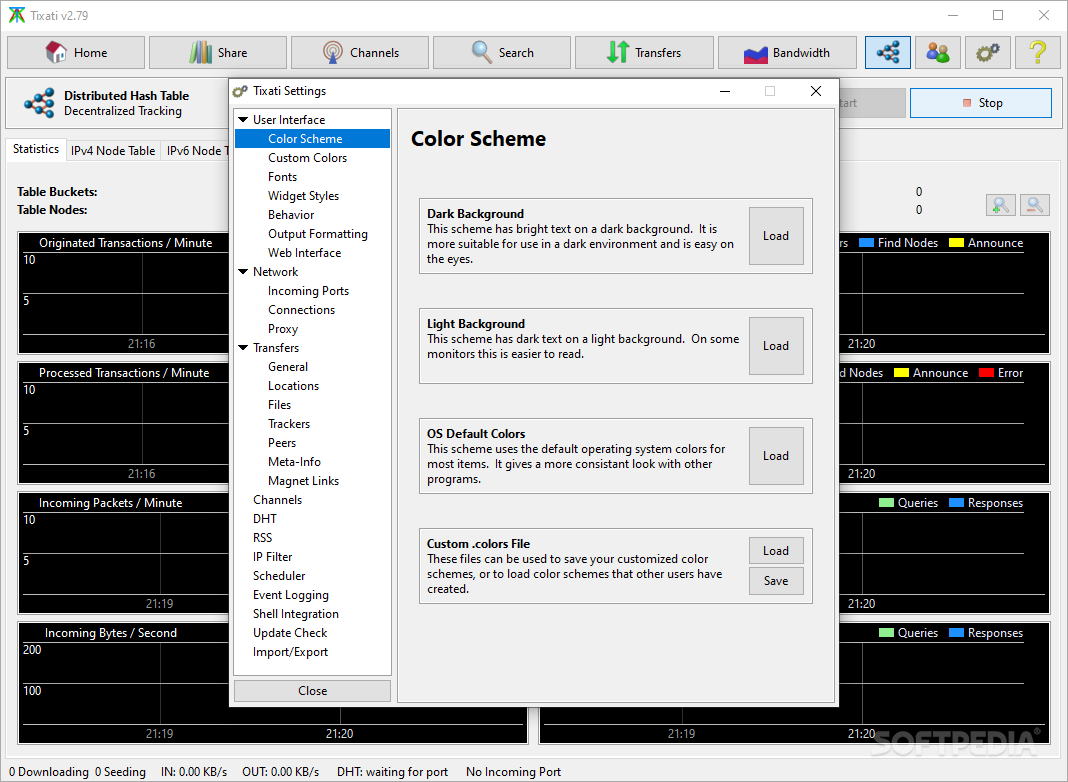Viewport: 1068px width, 782px height.
Task: Select Channels in the settings tree
Action: [x=277, y=500]
